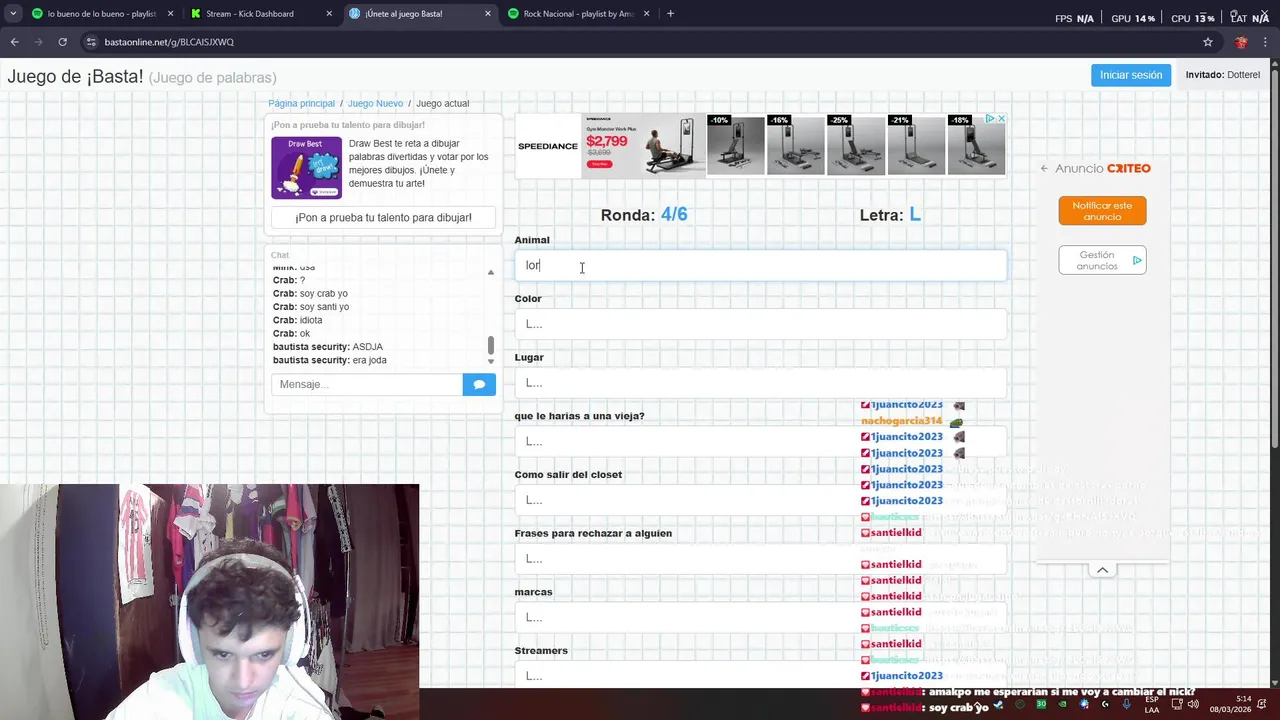The image size is (1280, 720).
Task: Focus the Animal answer field
Action: (760, 265)
